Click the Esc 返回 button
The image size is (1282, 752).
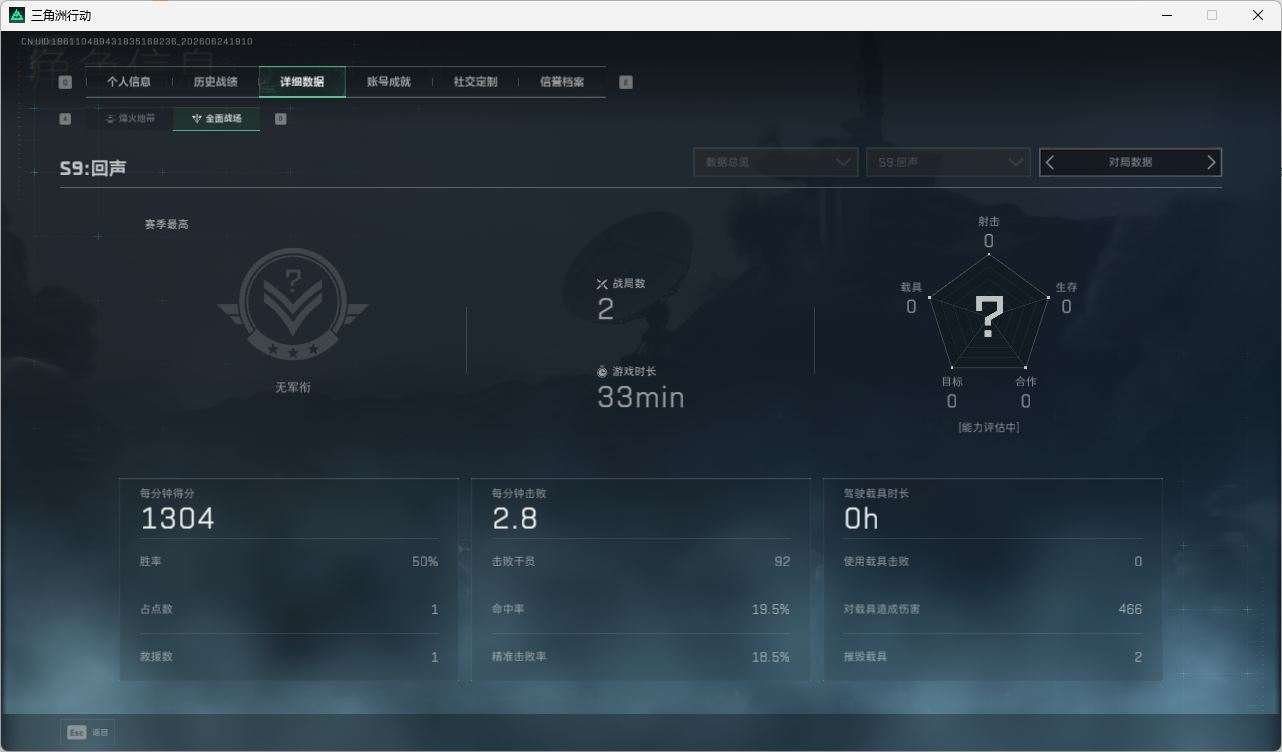pos(88,732)
